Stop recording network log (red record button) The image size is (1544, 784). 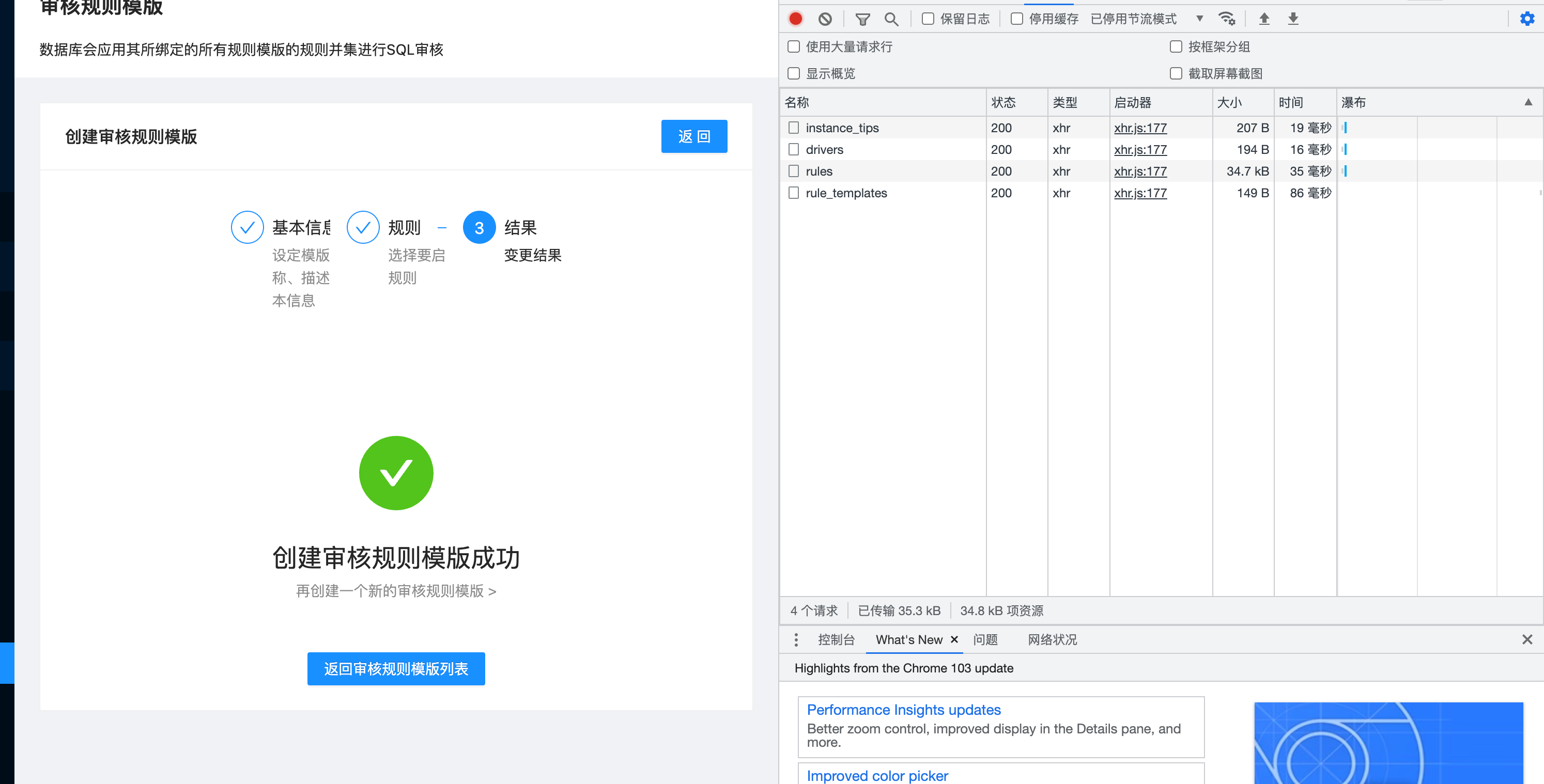click(795, 19)
